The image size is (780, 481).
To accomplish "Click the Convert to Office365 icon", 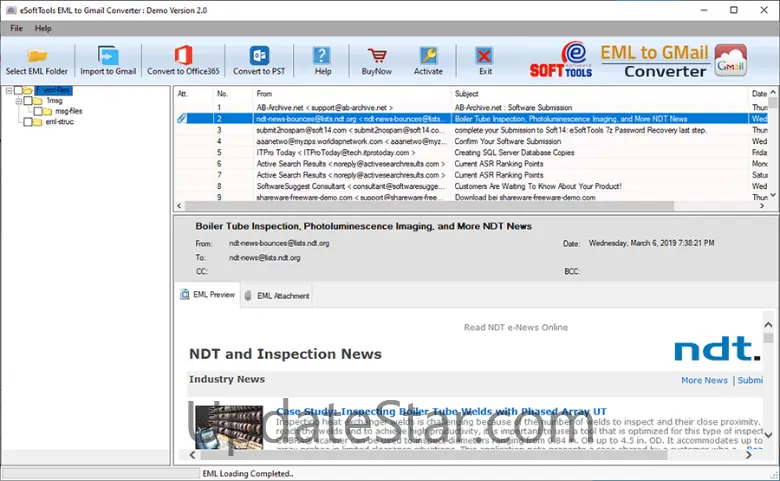I will 183,55.
